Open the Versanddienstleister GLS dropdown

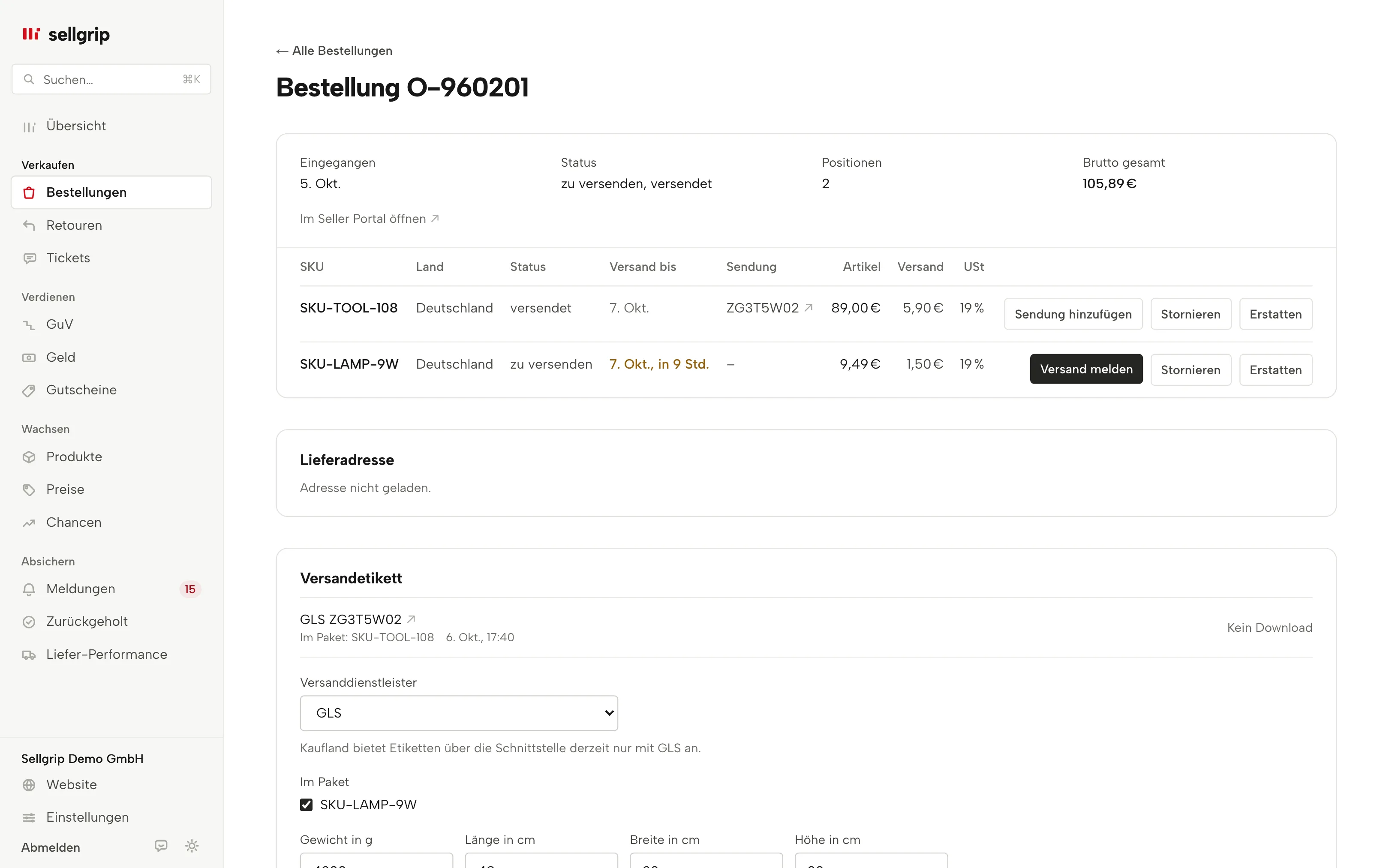[x=459, y=713]
